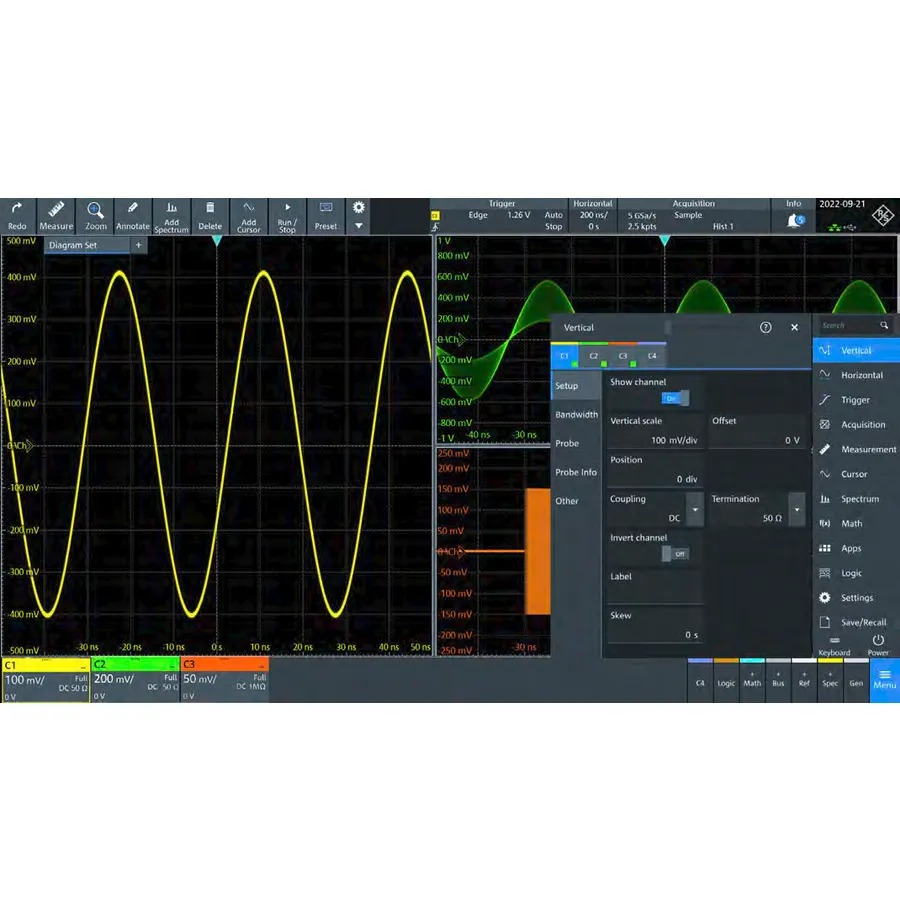Turn off the Show channel toggle
This screenshot has width=900, height=900.
pos(673,398)
